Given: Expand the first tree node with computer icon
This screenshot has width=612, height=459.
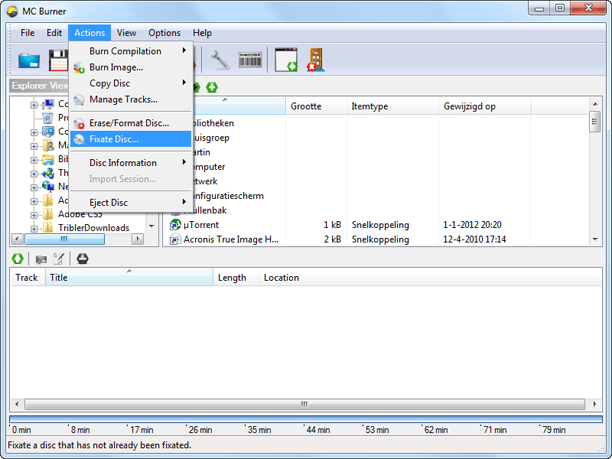Looking at the screenshot, I should (x=34, y=105).
